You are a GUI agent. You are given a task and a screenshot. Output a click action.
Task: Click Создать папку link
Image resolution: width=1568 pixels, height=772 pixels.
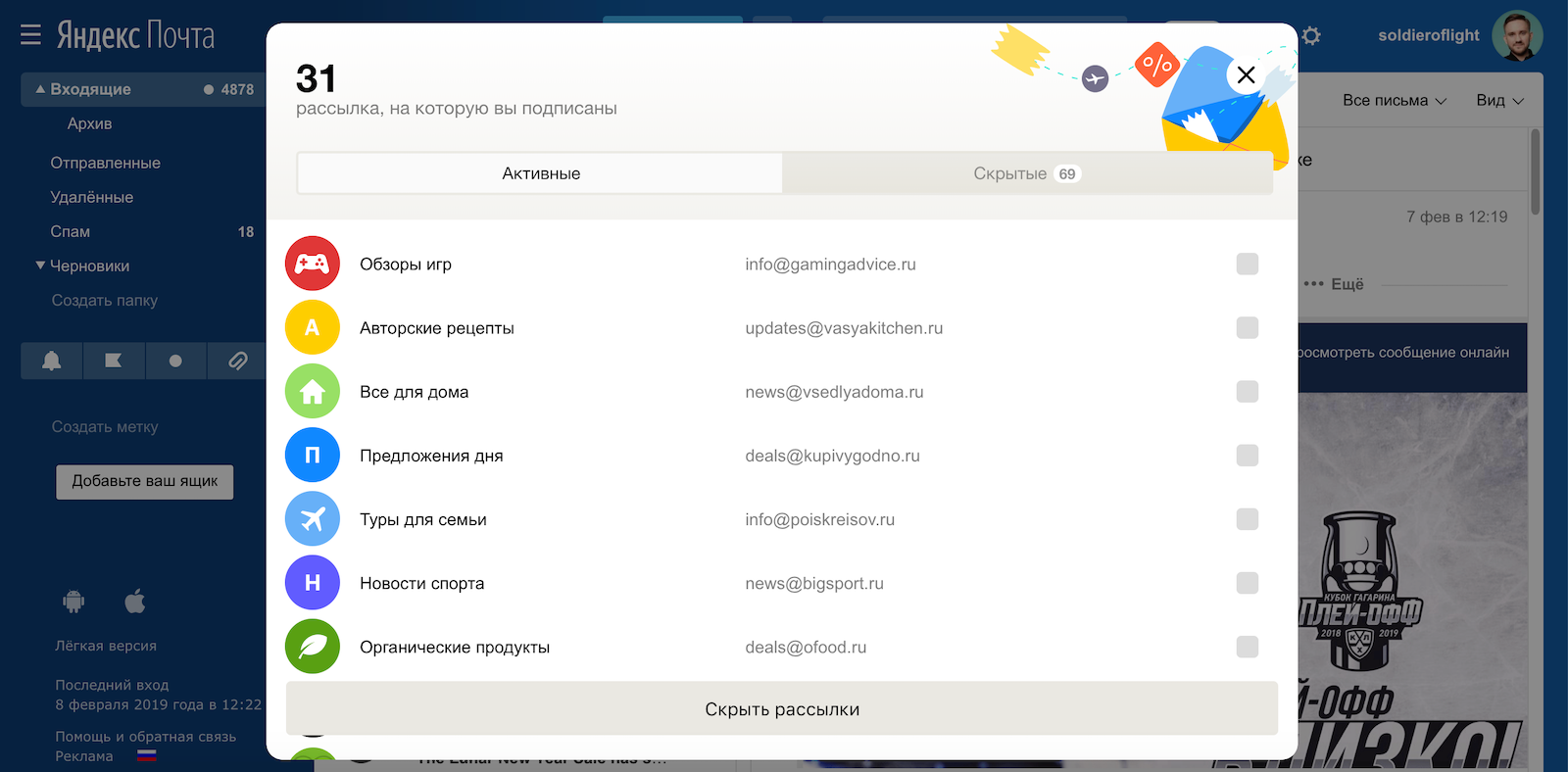(x=104, y=300)
